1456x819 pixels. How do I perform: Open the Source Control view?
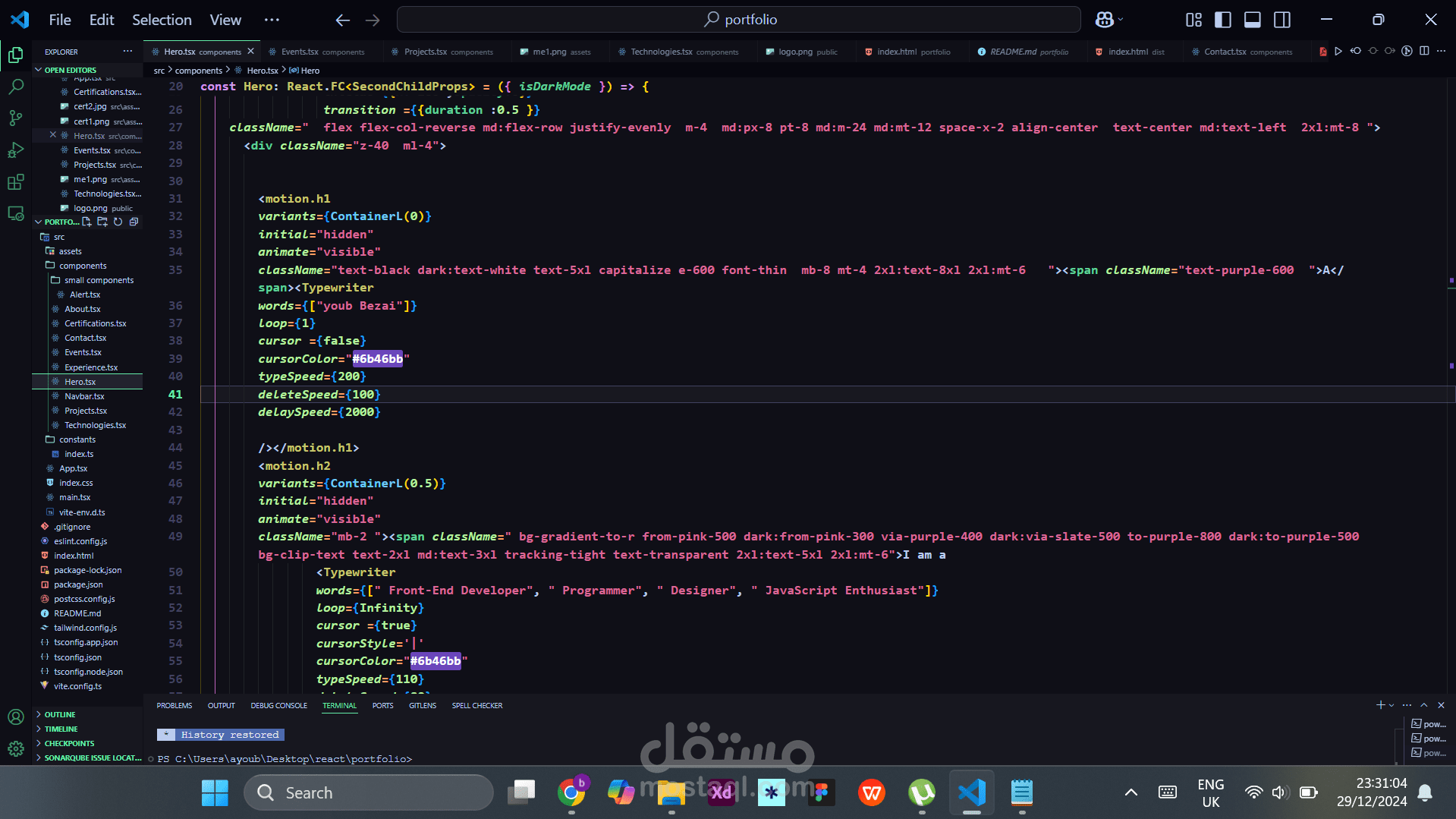15,118
